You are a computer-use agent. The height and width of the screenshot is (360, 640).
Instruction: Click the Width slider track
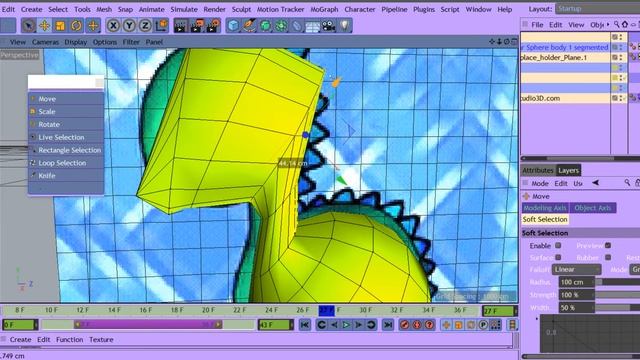(x=618, y=307)
